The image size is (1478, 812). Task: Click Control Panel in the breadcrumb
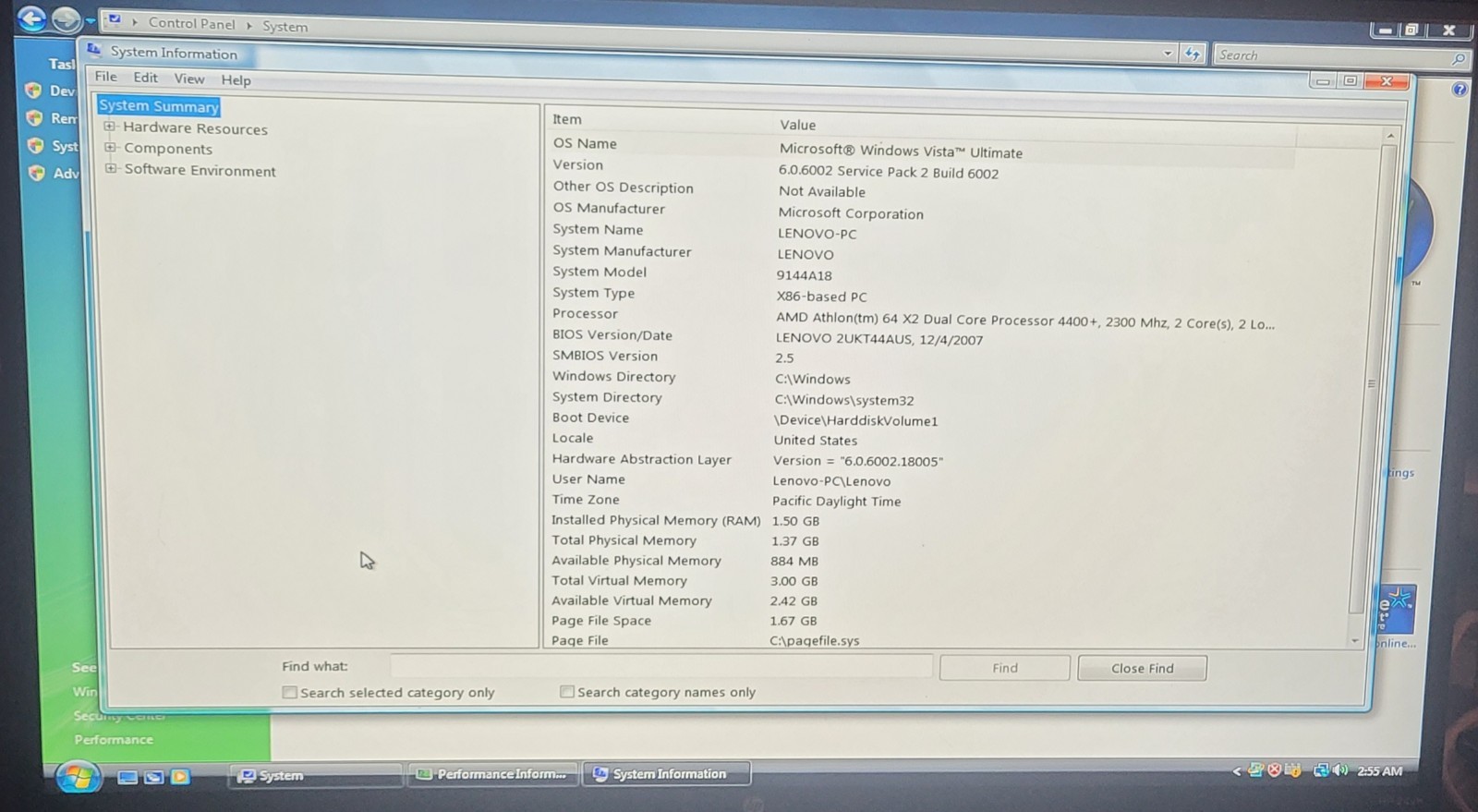coord(192,23)
